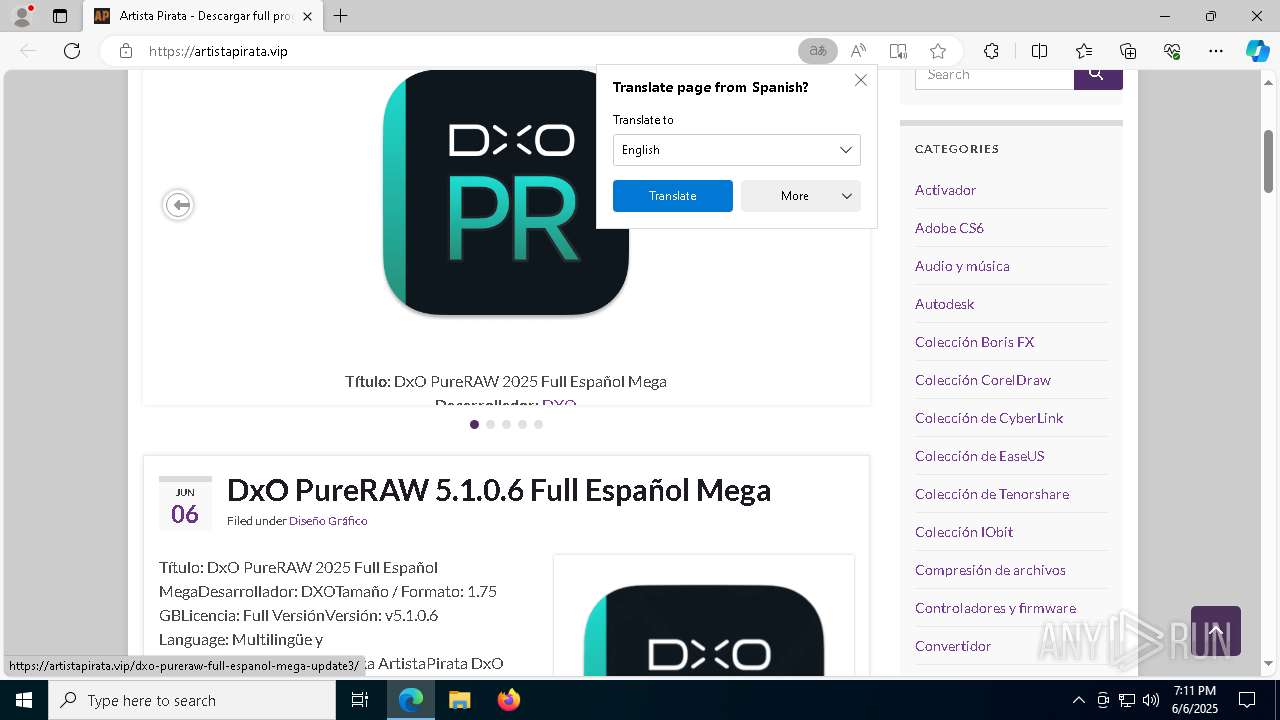This screenshot has height=720, width=1280.
Task: Click the taskbar search box
Action: [x=192, y=700]
